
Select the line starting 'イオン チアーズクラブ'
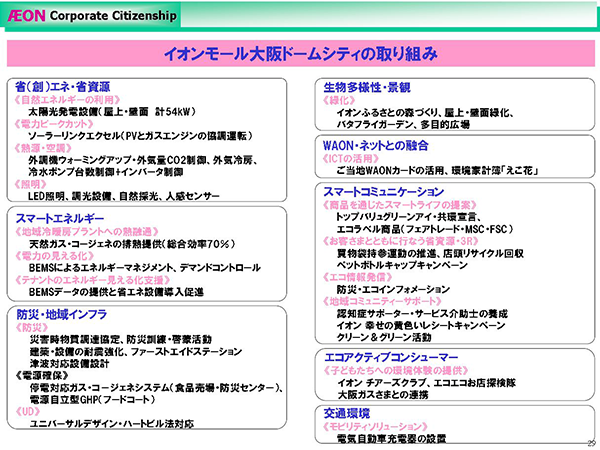[x=427, y=382]
